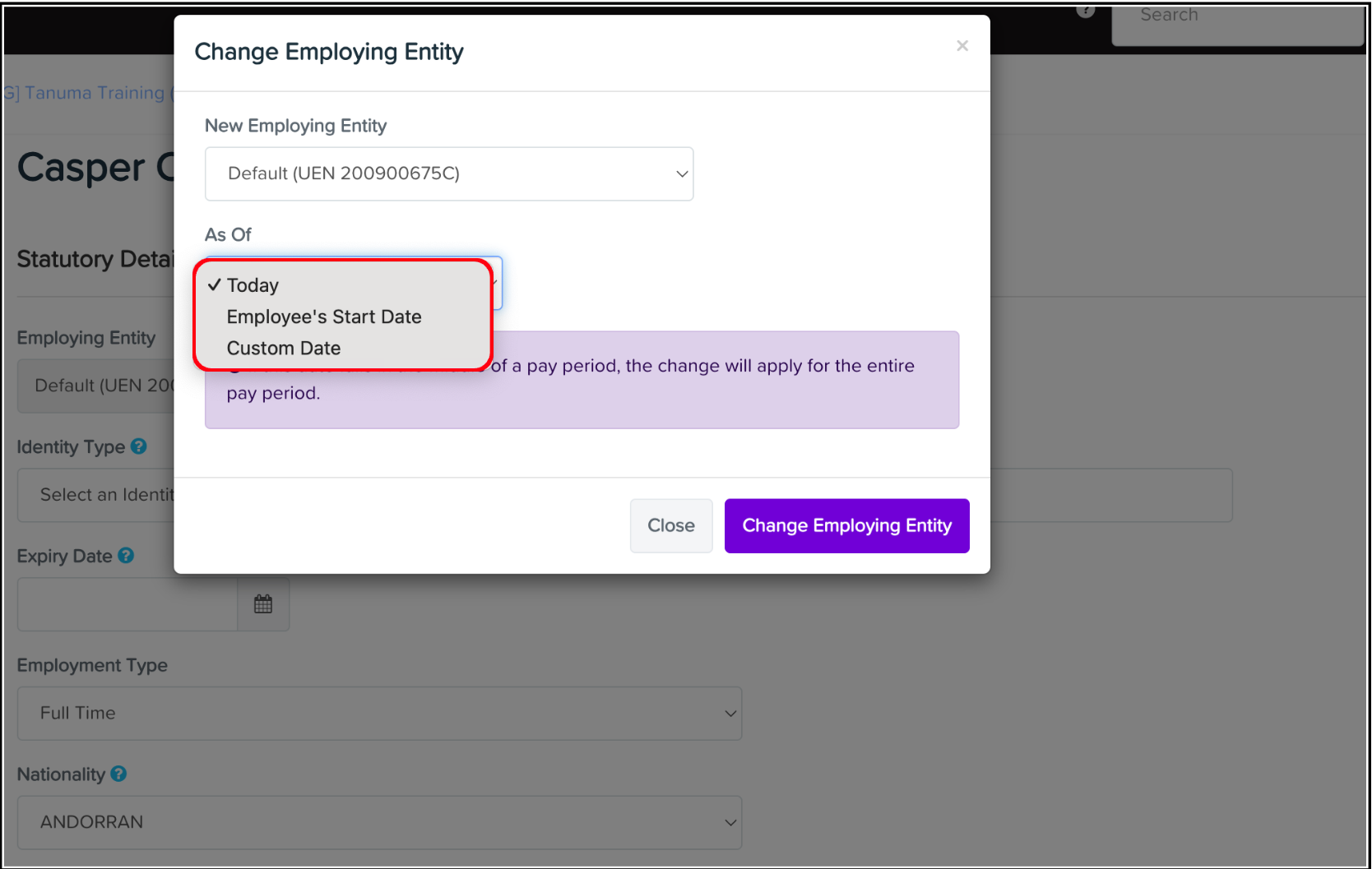This screenshot has height=869, width=1372.
Task: Select the Today option
Action: 253,285
